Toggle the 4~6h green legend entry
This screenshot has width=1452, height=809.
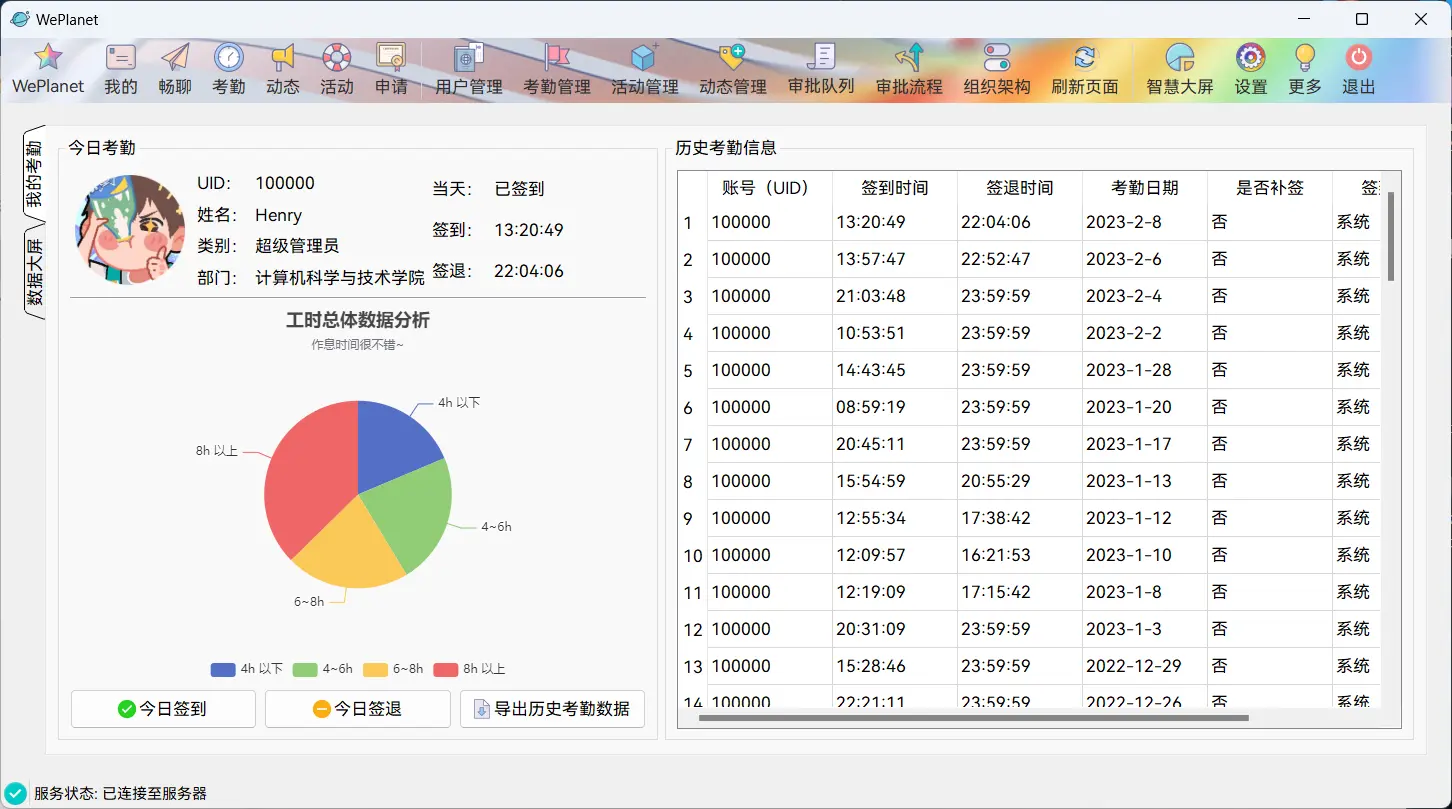tap(323, 669)
